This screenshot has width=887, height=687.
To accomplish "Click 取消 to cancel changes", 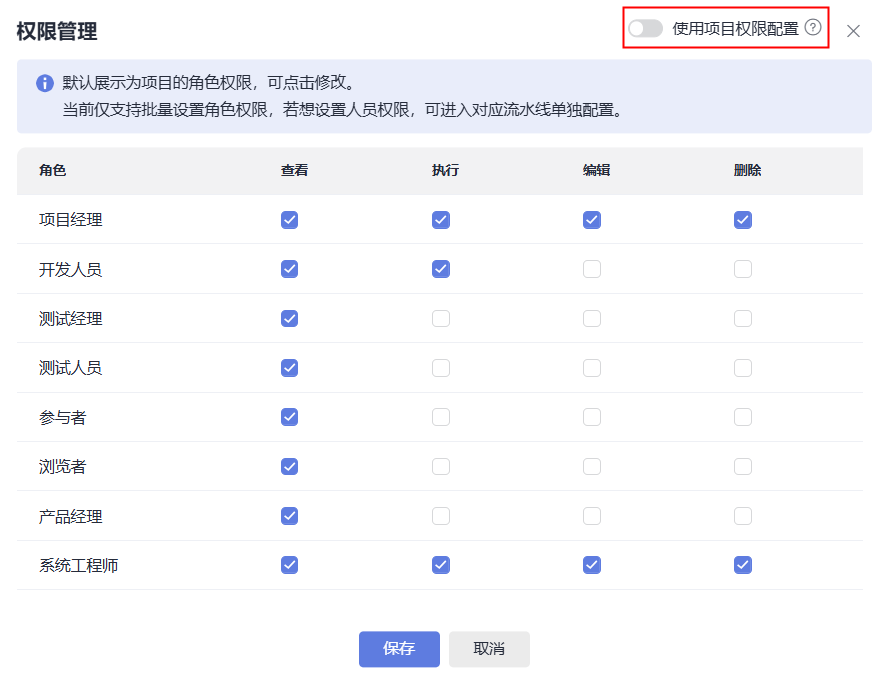I will pos(489,649).
